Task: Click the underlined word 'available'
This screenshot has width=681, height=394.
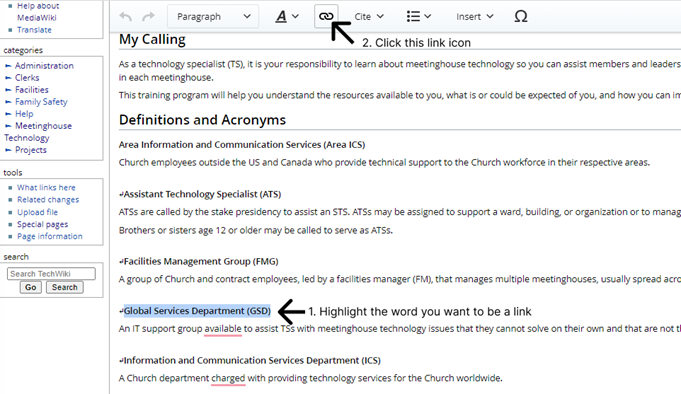Action: 223,329
